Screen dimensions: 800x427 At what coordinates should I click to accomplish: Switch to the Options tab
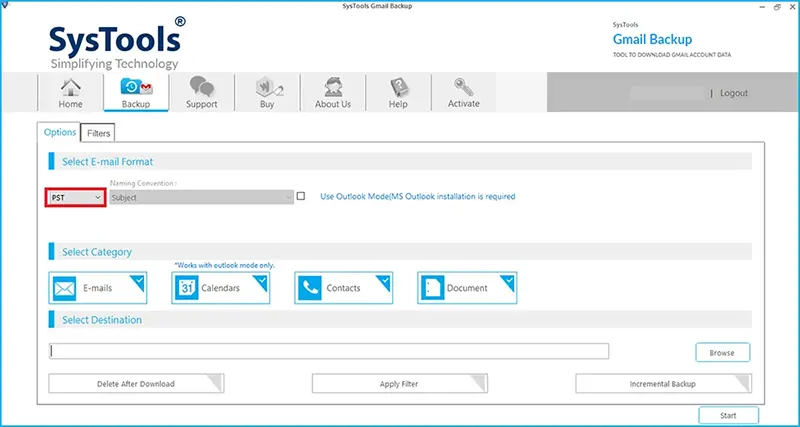click(x=60, y=132)
